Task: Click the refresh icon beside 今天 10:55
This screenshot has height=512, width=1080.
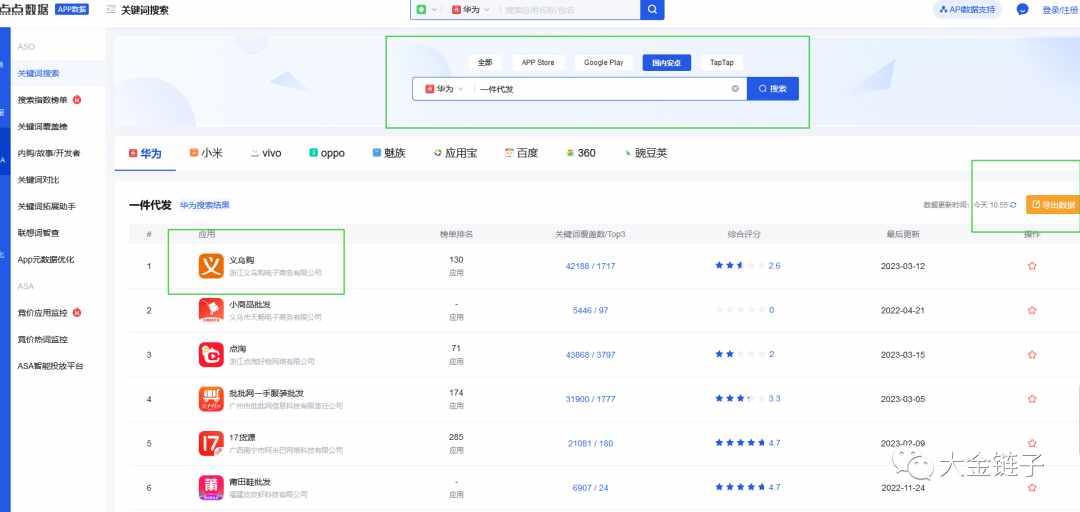Action: (1013, 205)
